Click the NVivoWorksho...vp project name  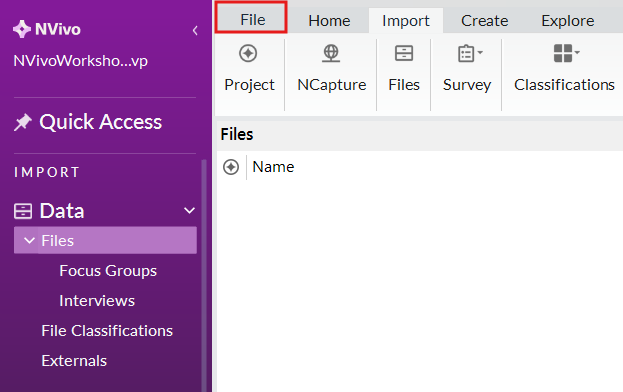pos(81,61)
